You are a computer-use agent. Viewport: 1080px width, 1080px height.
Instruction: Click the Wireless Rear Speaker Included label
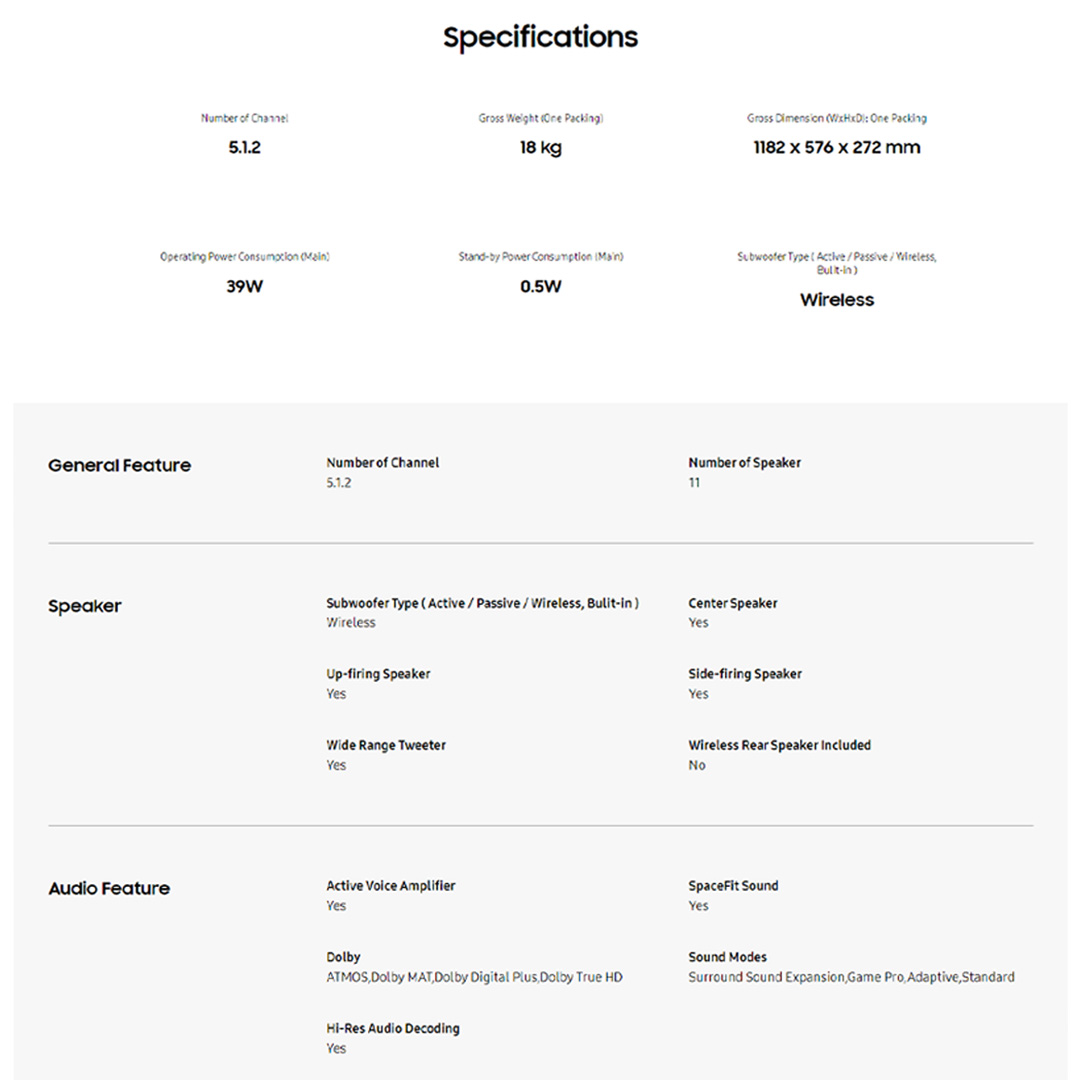tap(779, 745)
